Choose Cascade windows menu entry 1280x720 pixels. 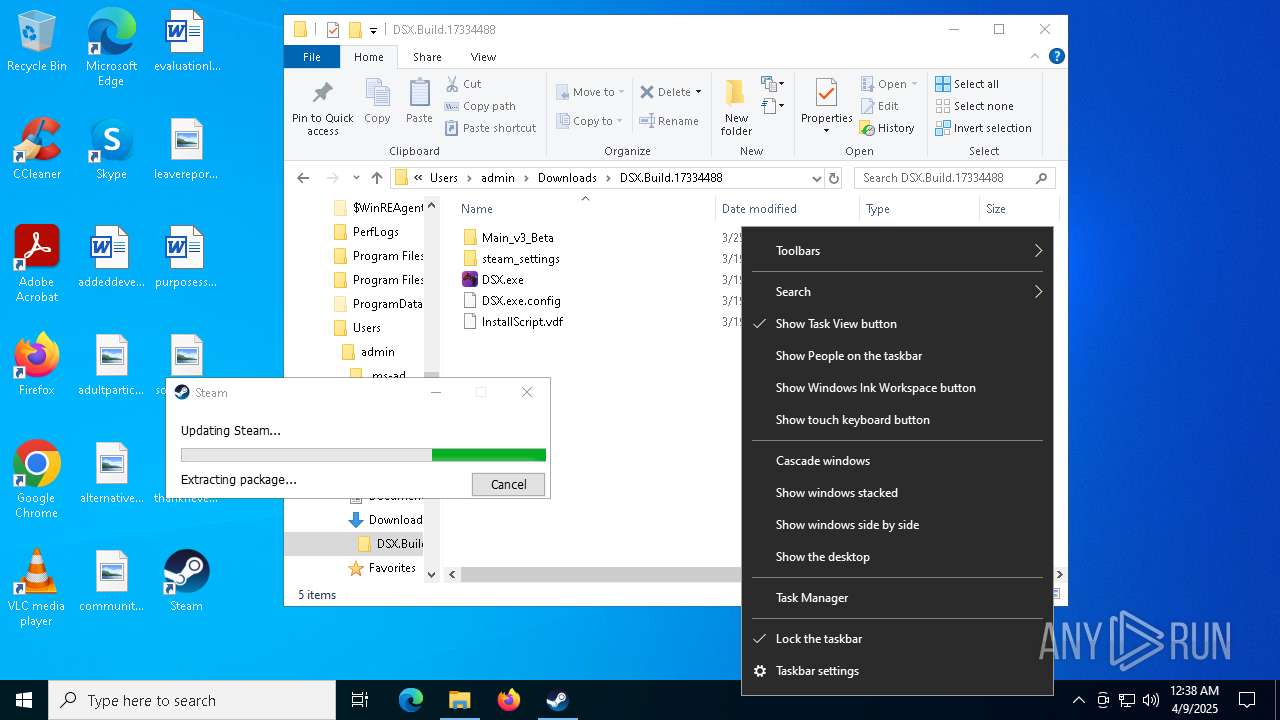point(897,461)
